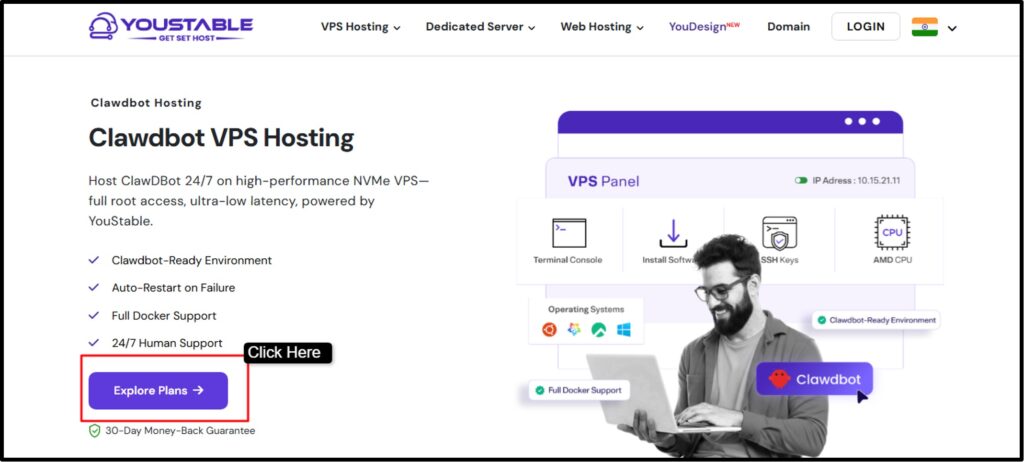
Task: Click the SSH Keys shield icon
Action: tap(779, 233)
